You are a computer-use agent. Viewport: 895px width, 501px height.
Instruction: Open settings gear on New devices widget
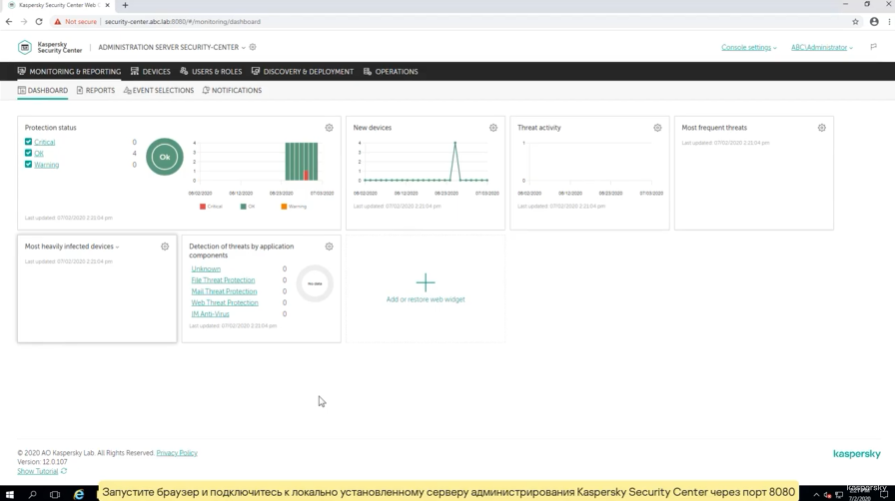(493, 128)
